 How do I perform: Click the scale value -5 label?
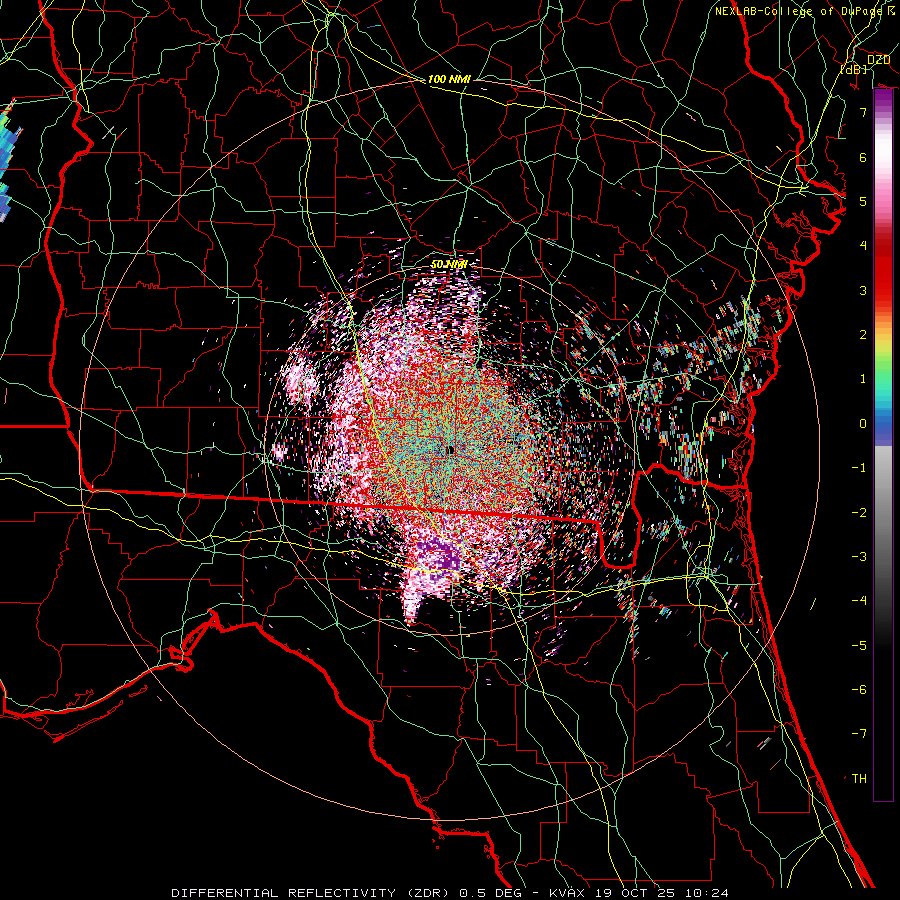point(859,646)
